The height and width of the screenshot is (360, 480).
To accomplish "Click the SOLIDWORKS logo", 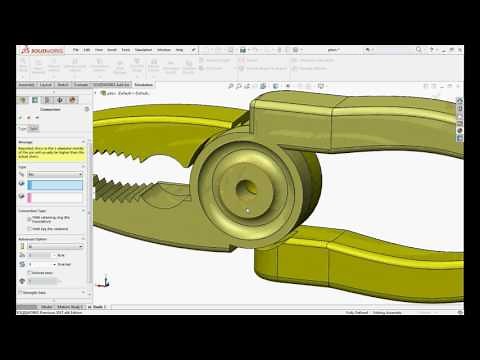I will pos(42,51).
